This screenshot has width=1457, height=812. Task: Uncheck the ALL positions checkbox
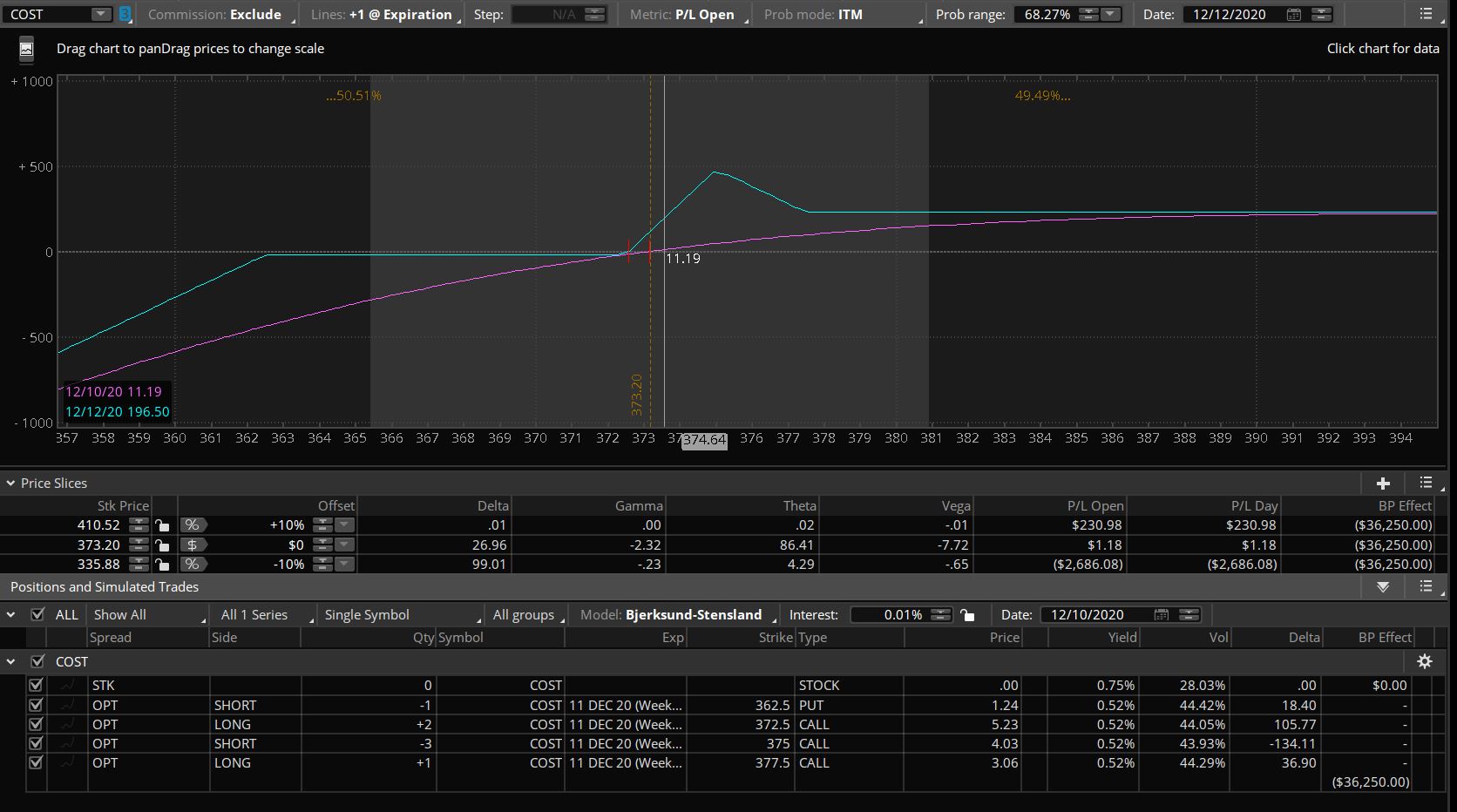[37, 614]
